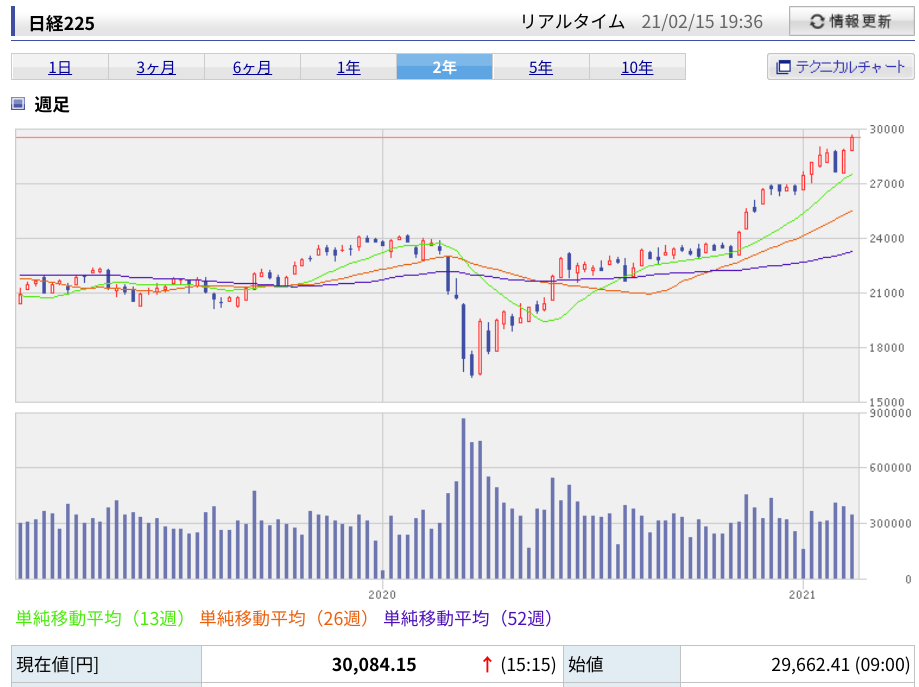Switch to the 5年 tab

pos(540,67)
